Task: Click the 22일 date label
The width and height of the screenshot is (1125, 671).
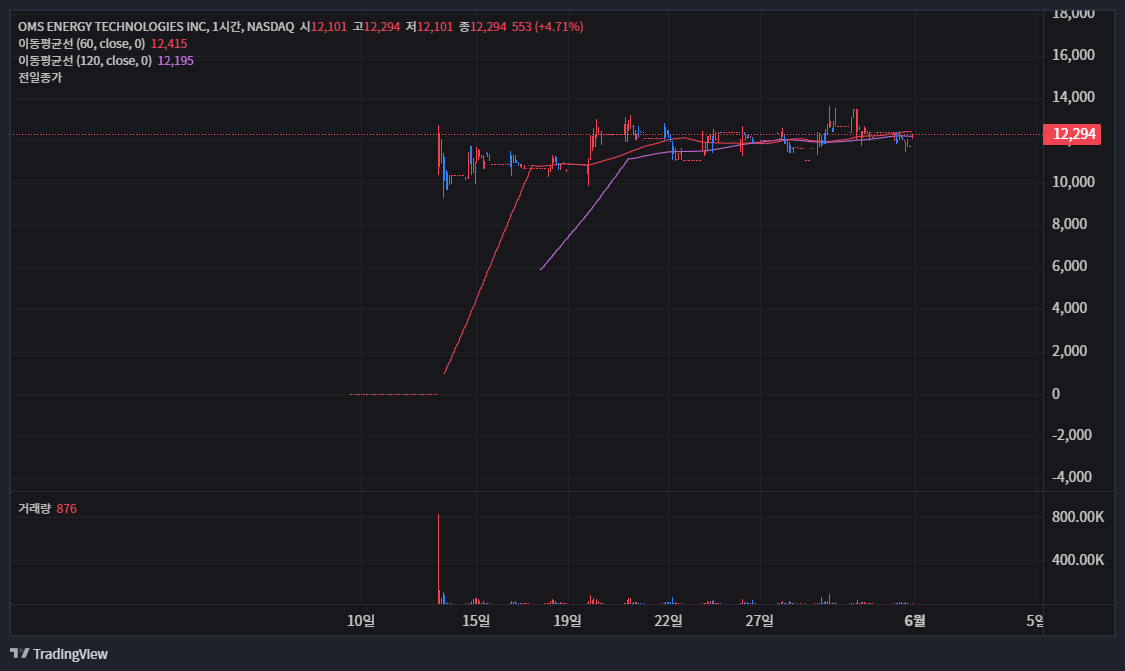Action: 668,621
